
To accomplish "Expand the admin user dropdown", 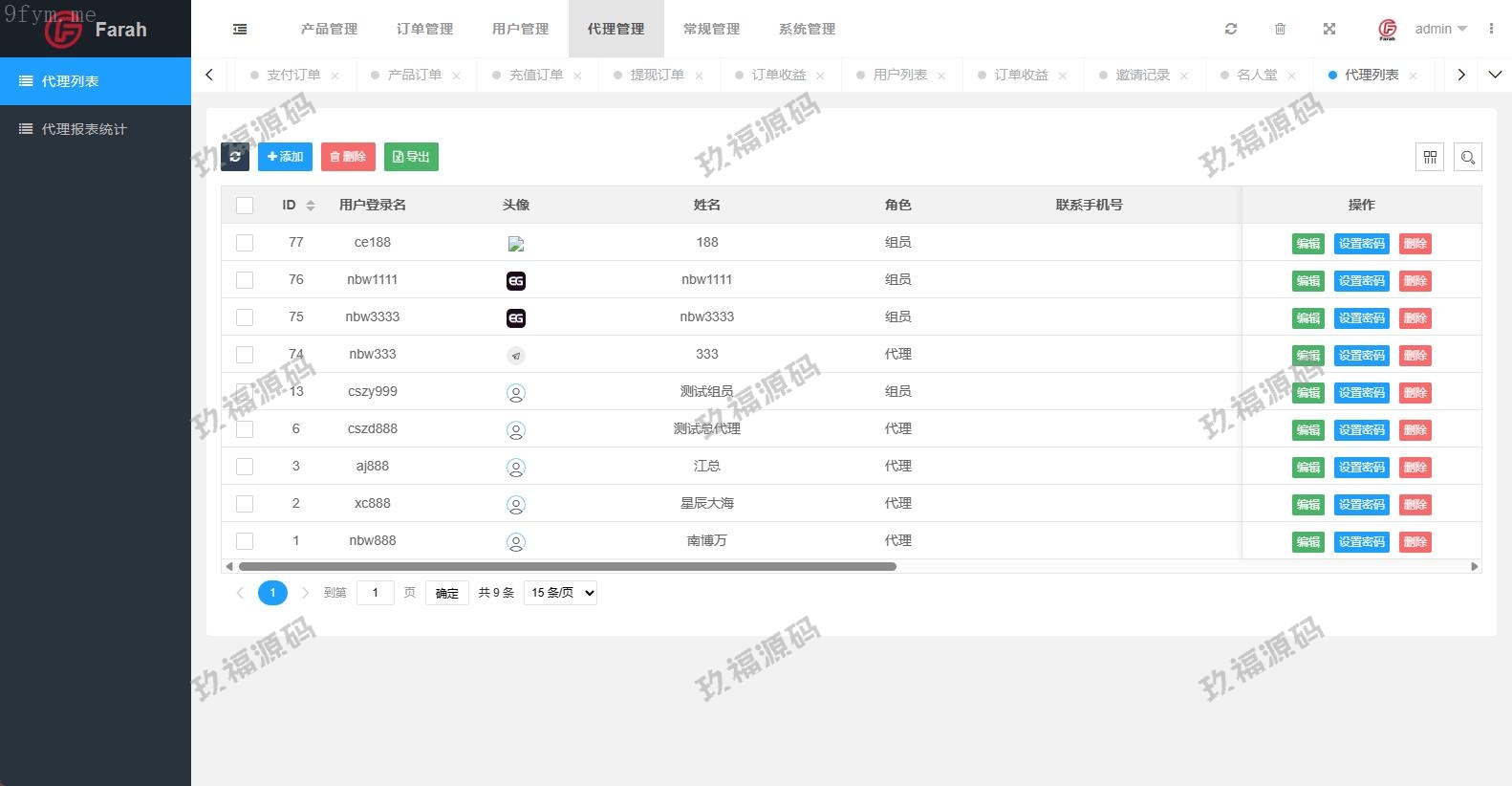I will (x=1440, y=29).
